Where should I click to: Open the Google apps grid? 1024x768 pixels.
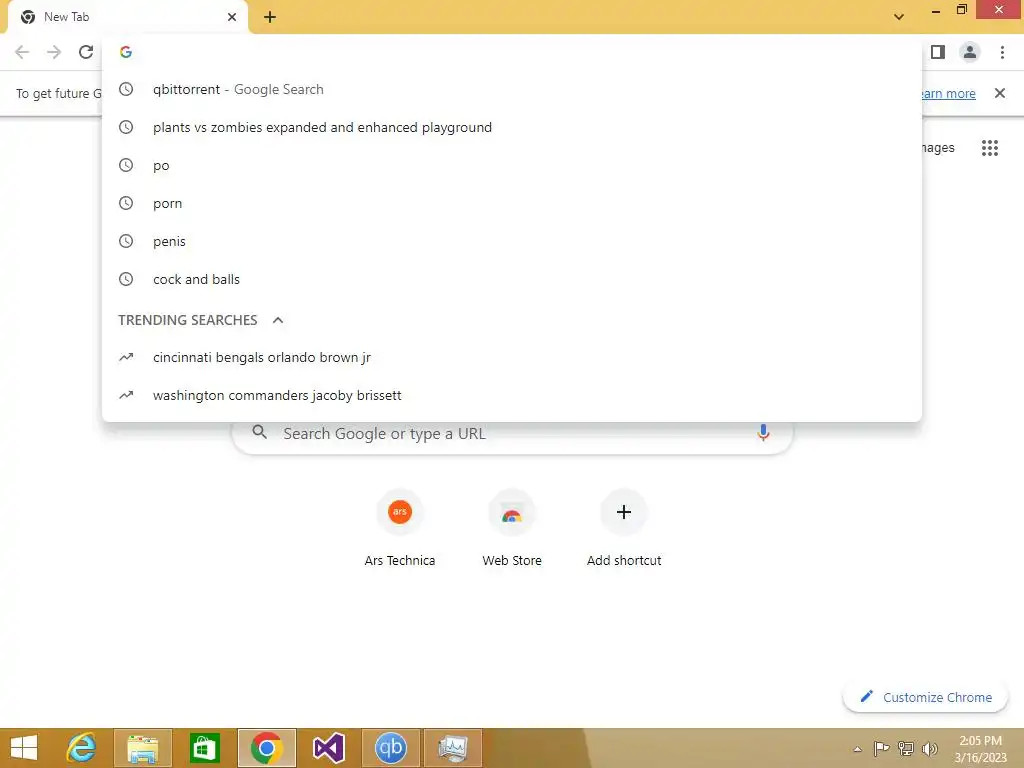[990, 148]
